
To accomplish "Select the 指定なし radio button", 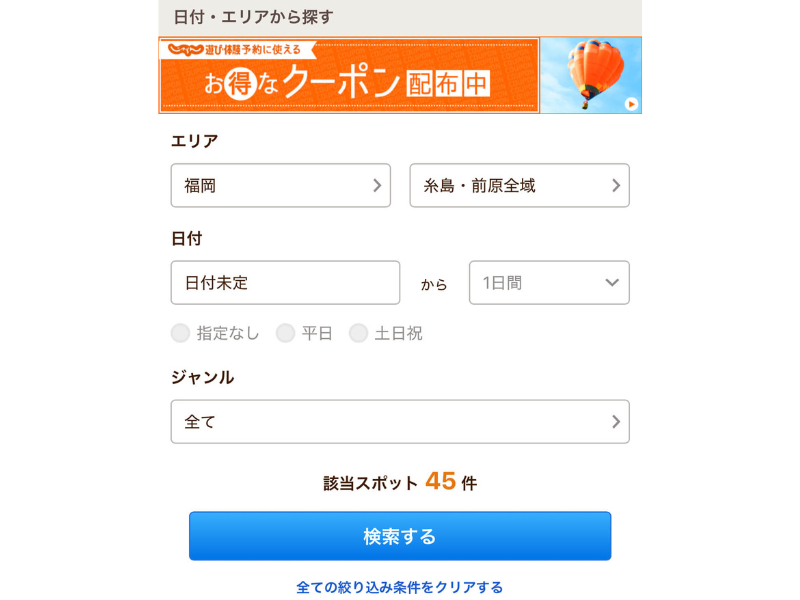I will click(x=180, y=333).
